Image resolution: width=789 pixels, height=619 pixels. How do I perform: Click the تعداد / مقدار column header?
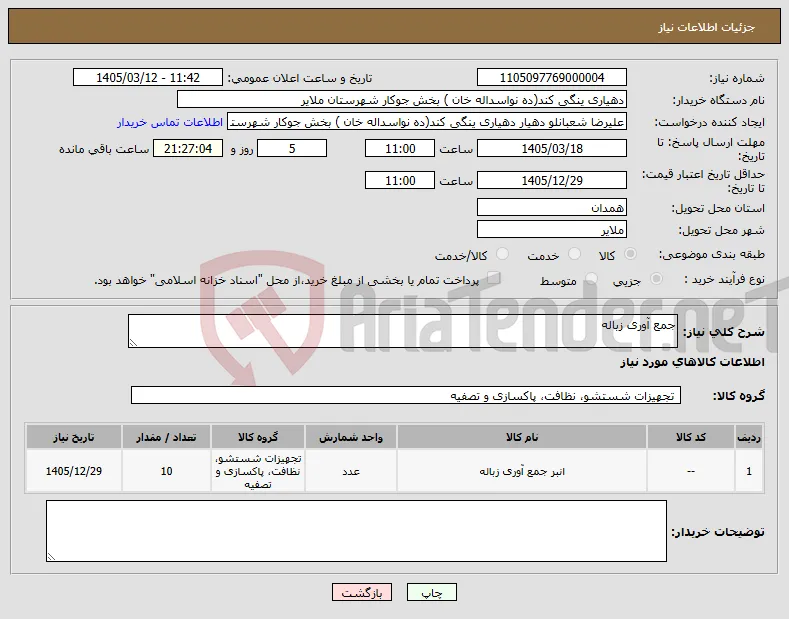tap(166, 437)
